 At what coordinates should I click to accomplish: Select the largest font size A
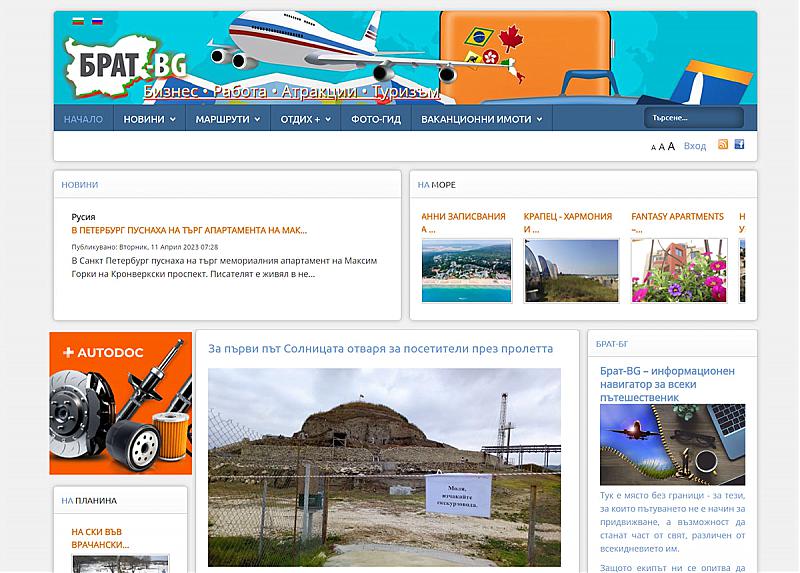671,146
